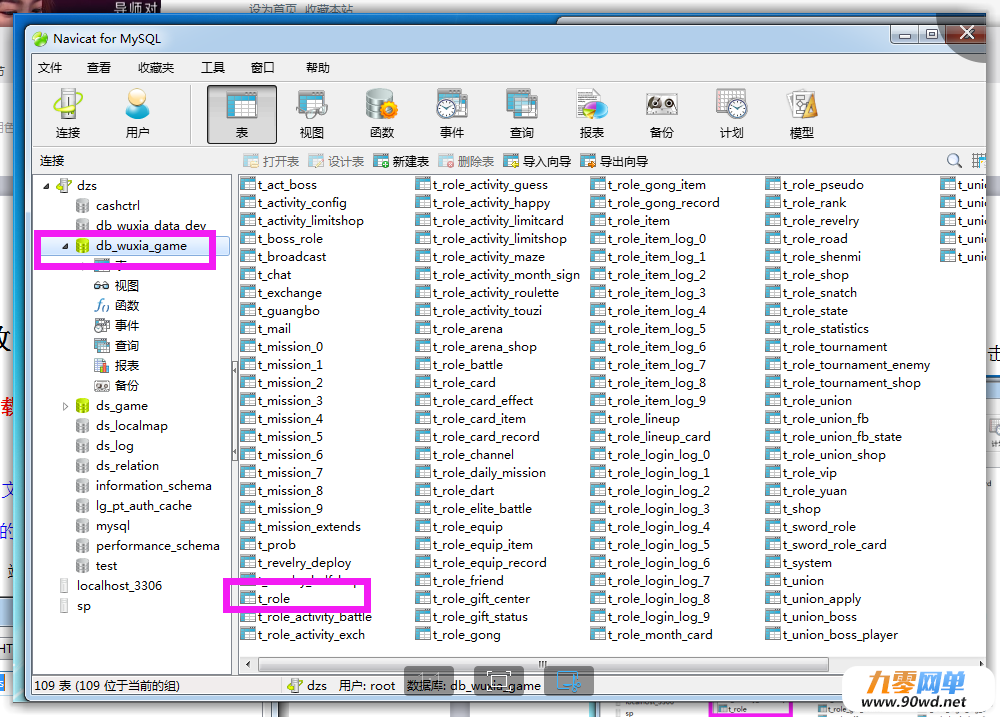Open the 计划 schedule toolbar icon
This screenshot has width=1000, height=717.
732,114
